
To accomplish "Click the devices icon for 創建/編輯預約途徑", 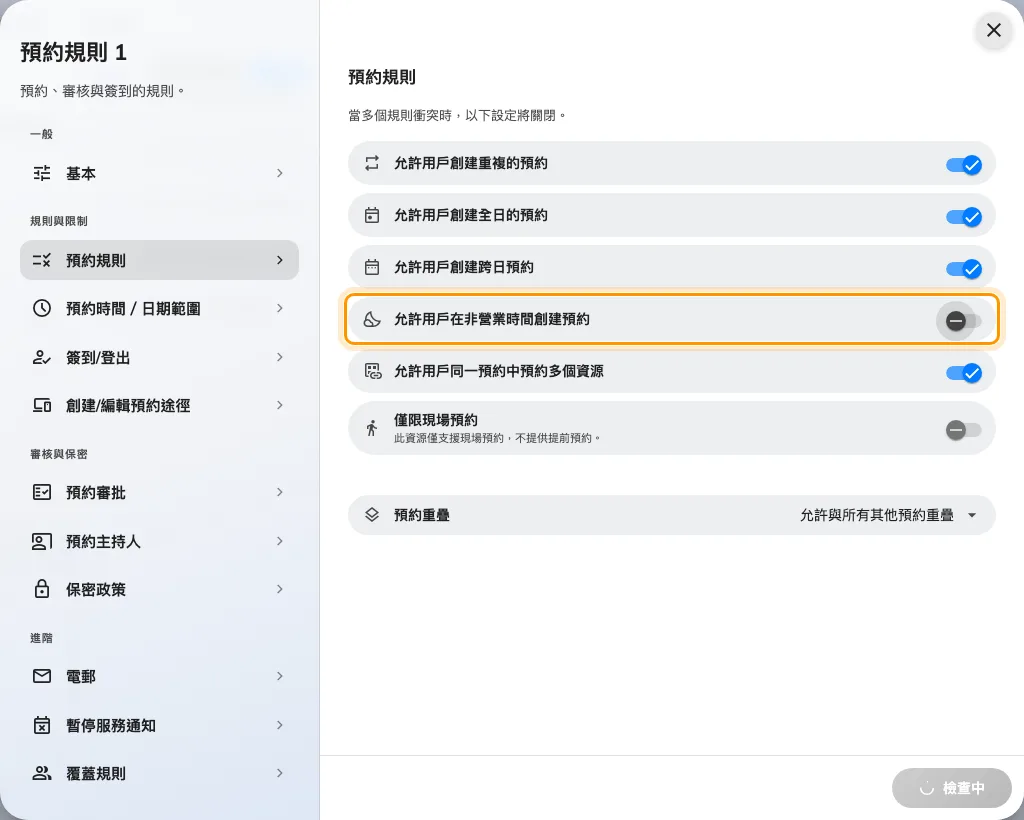I will coord(42,405).
